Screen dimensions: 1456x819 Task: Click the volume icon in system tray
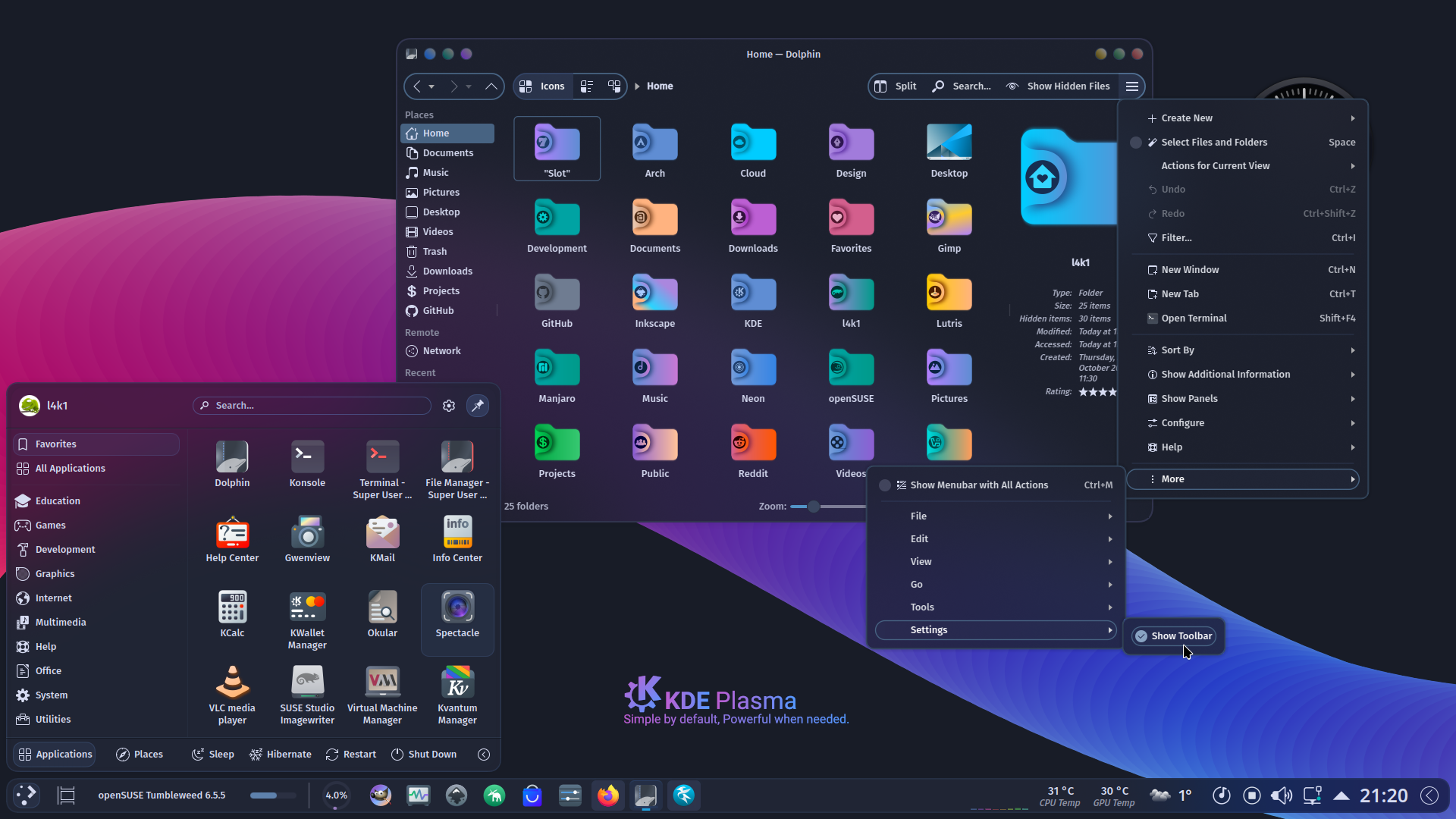[1282, 795]
